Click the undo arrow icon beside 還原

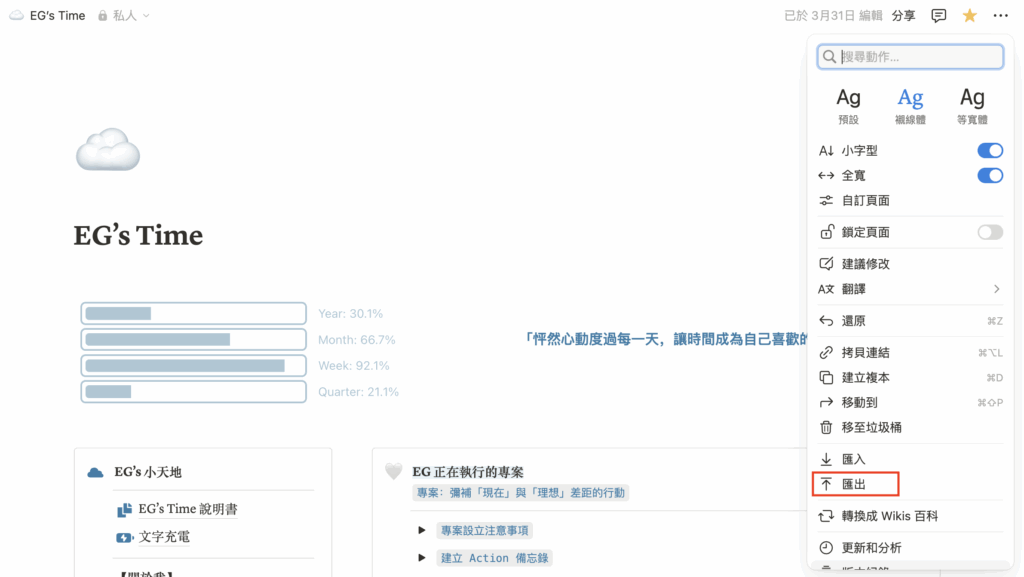tap(826, 321)
